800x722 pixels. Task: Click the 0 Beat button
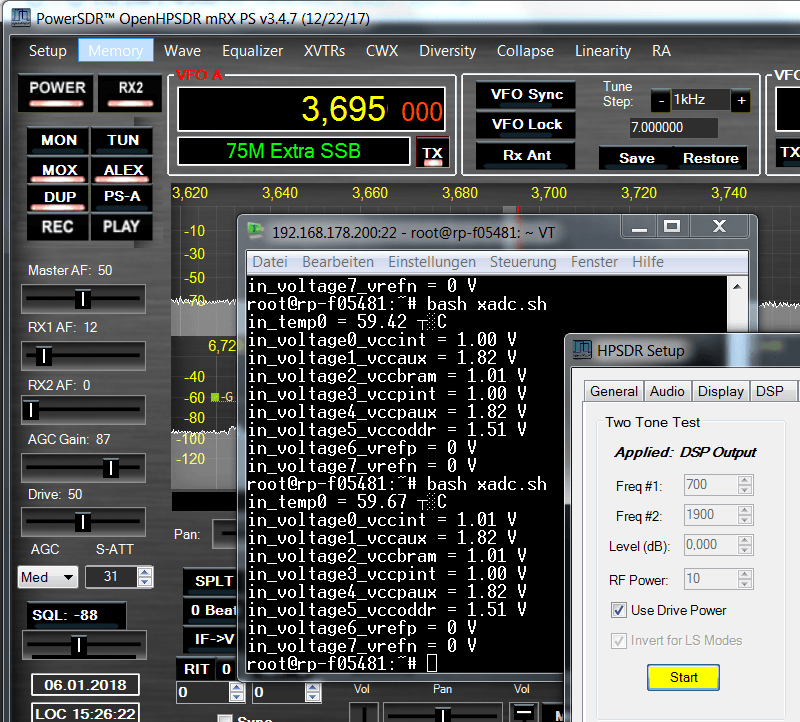(x=210, y=610)
